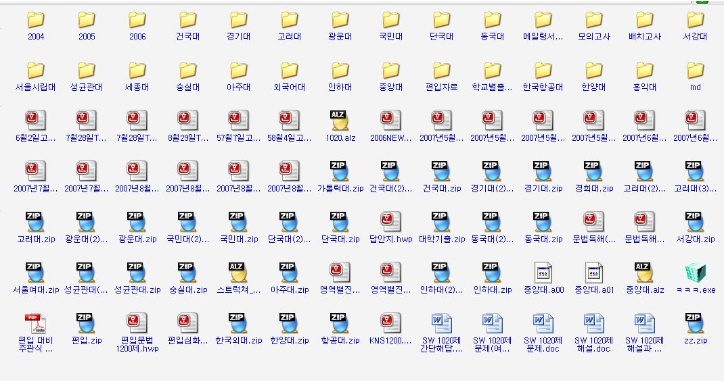
Task: Click the md folder
Action: (x=695, y=77)
